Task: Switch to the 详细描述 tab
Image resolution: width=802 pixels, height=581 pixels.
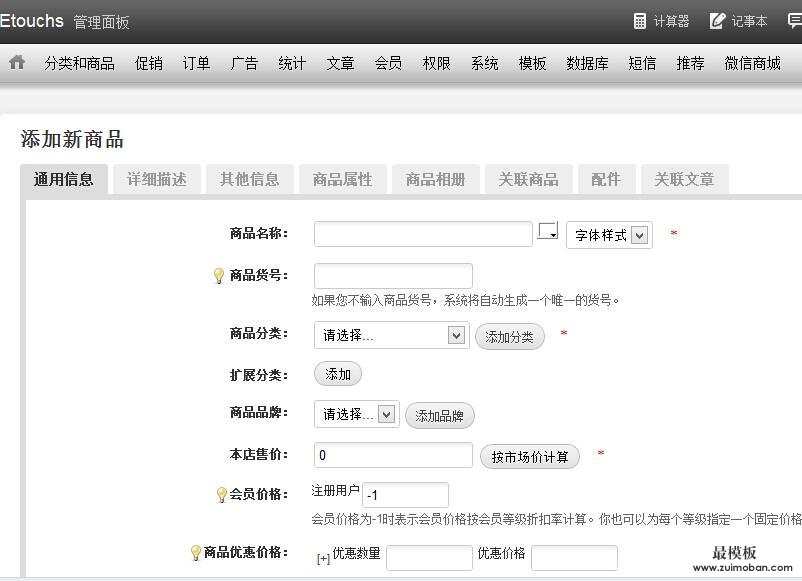Action: click(157, 179)
